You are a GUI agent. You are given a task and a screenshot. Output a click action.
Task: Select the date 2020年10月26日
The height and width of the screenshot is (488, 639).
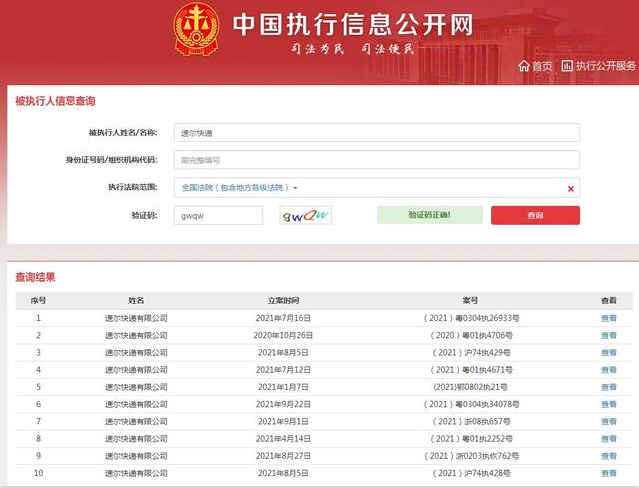click(283, 335)
